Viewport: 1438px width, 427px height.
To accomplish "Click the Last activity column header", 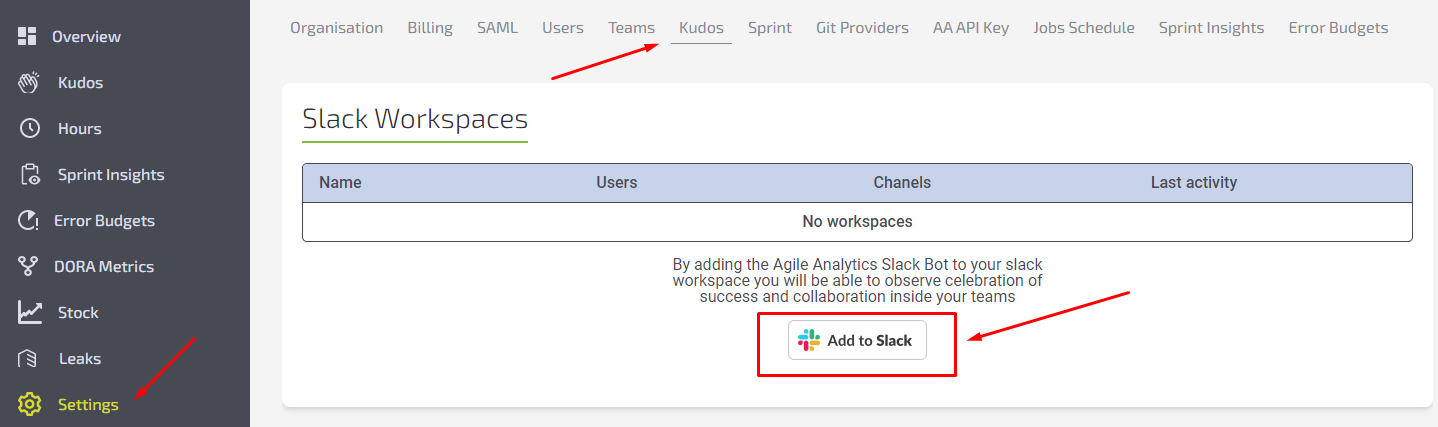I will pos(1193,183).
